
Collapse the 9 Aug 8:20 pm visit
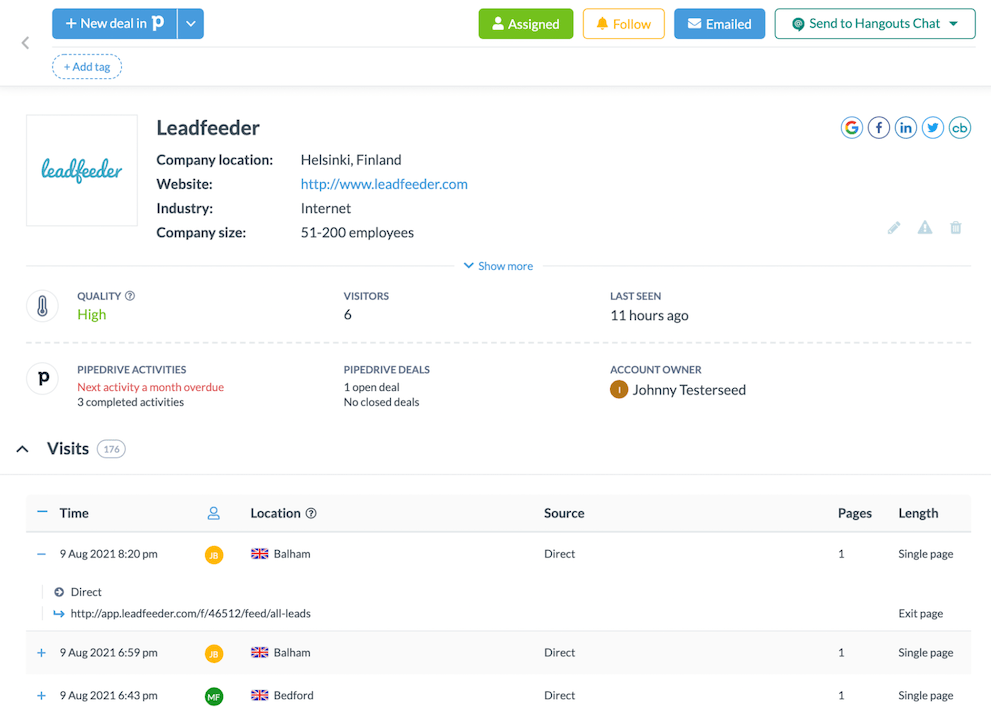coord(41,554)
